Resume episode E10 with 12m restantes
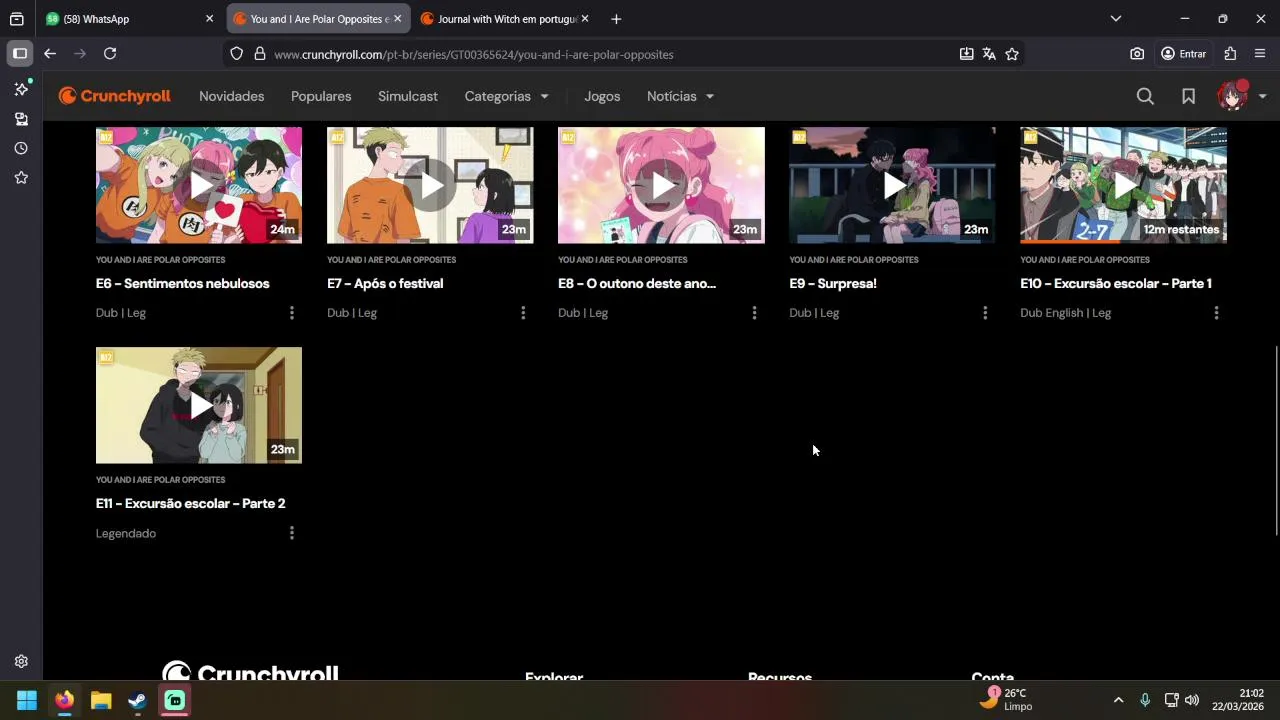The height and width of the screenshot is (720, 1280). pyautogui.click(x=1123, y=185)
